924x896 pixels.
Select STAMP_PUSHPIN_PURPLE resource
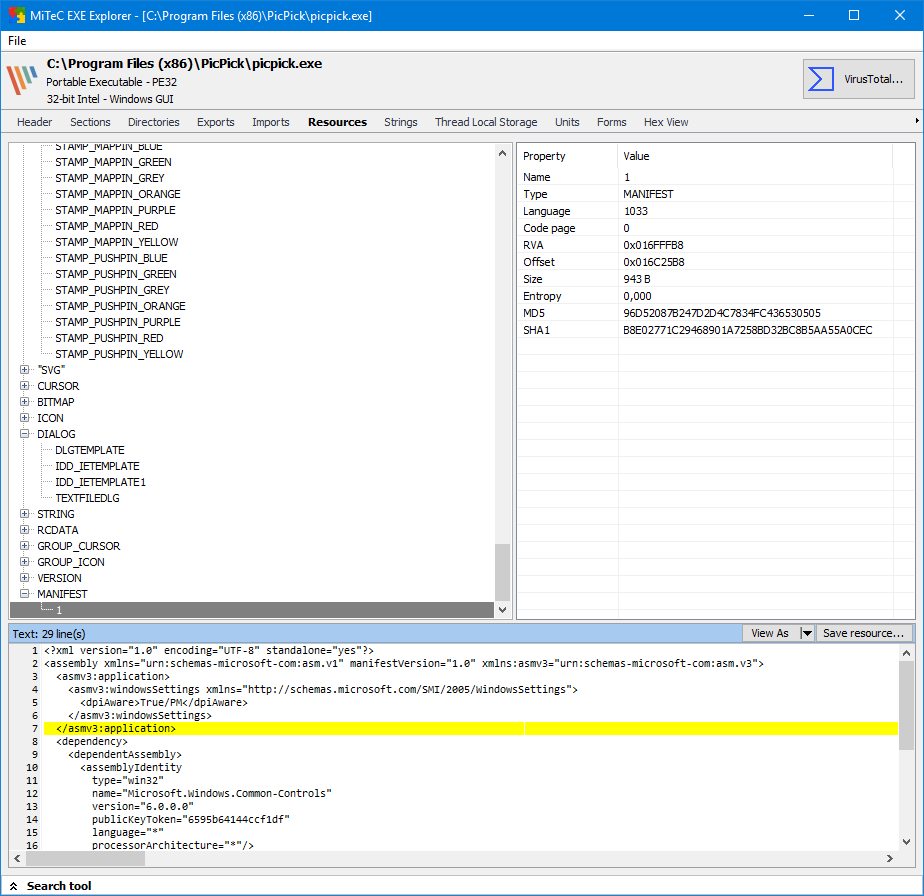118,322
